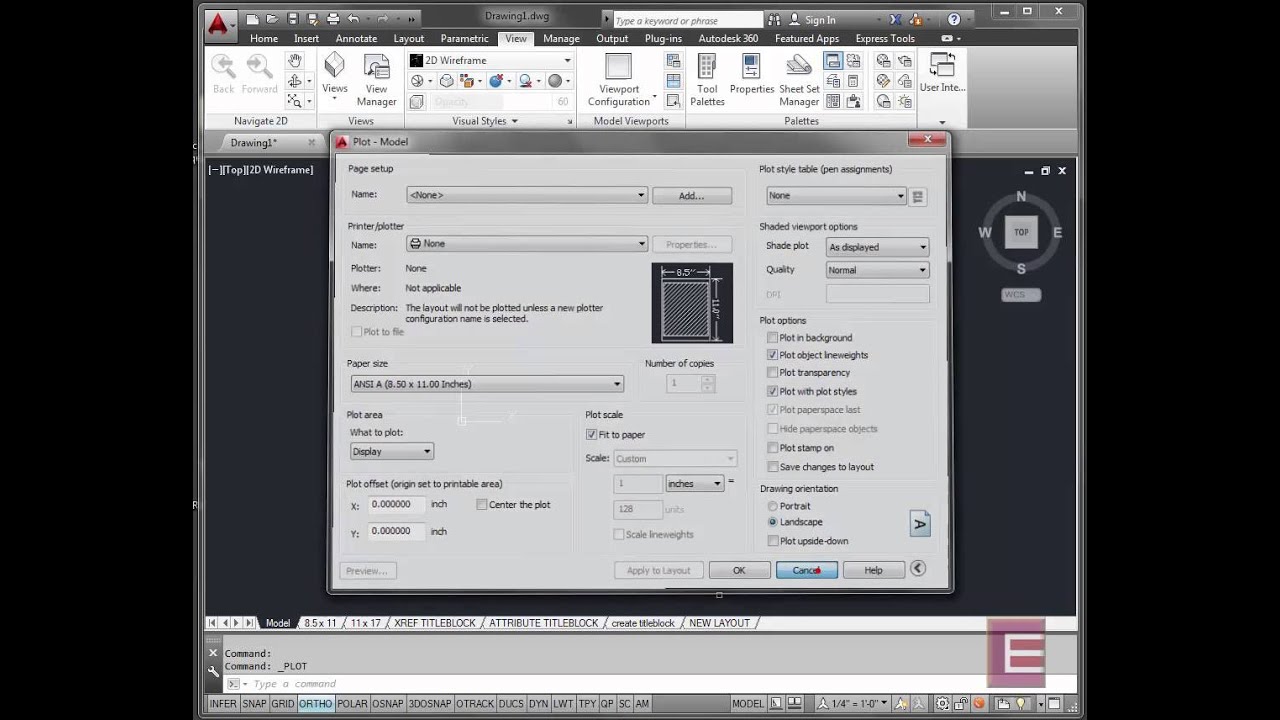
Task: Open Page setup Name dropdown
Action: coord(527,195)
